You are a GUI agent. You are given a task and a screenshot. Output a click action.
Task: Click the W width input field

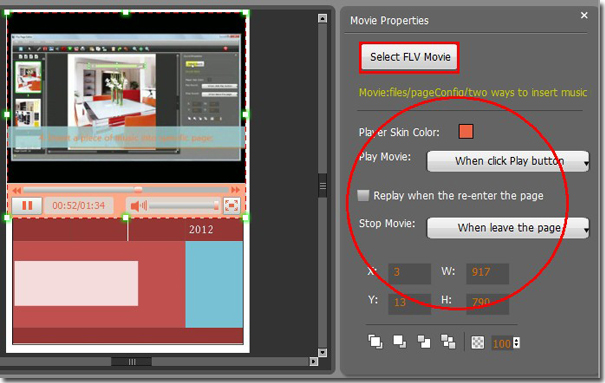click(487, 273)
